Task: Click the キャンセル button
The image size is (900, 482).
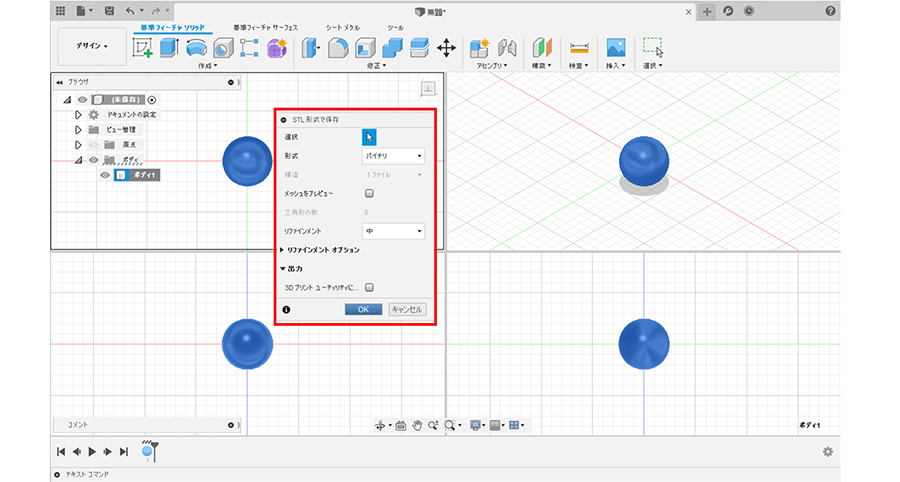Action: 407,309
